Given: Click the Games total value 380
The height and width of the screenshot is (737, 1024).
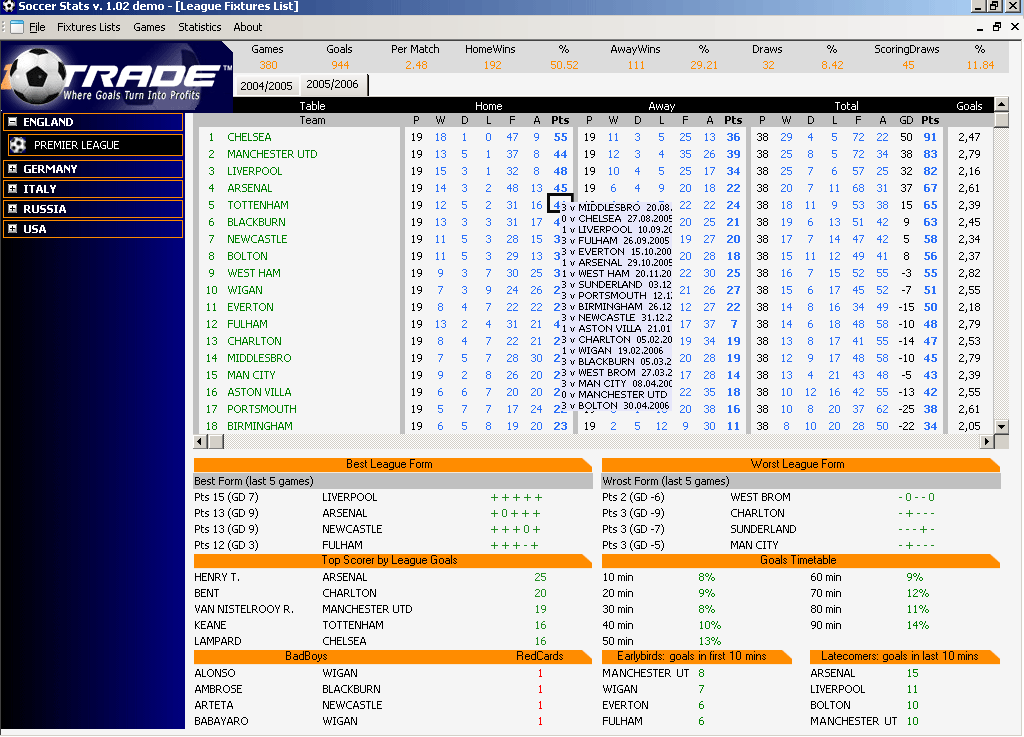Looking at the screenshot, I should point(268,65).
